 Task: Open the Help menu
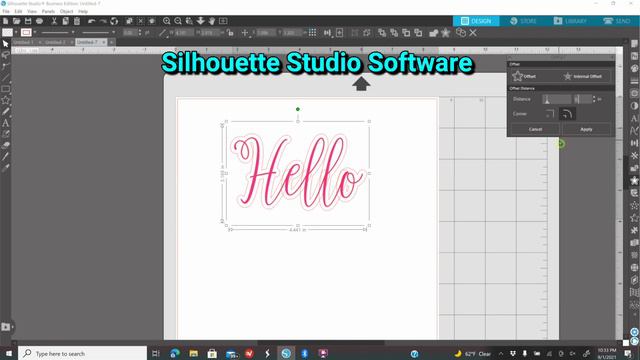pos(83,11)
